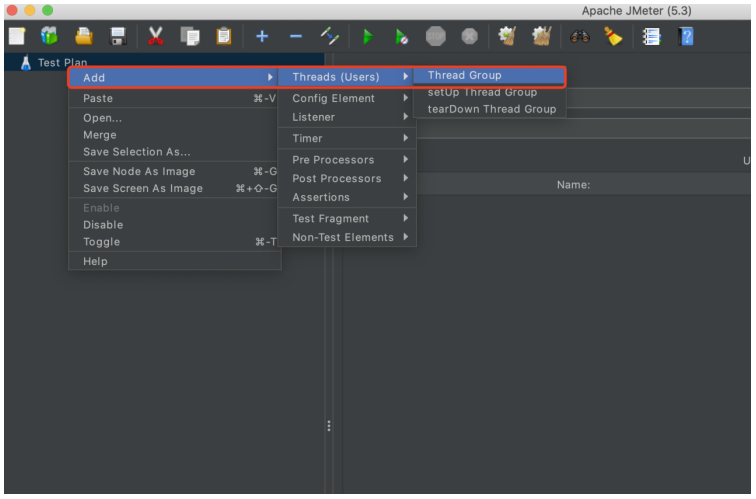Click the Clear All results icon
This screenshot has height=499, width=756.
click(x=542, y=36)
